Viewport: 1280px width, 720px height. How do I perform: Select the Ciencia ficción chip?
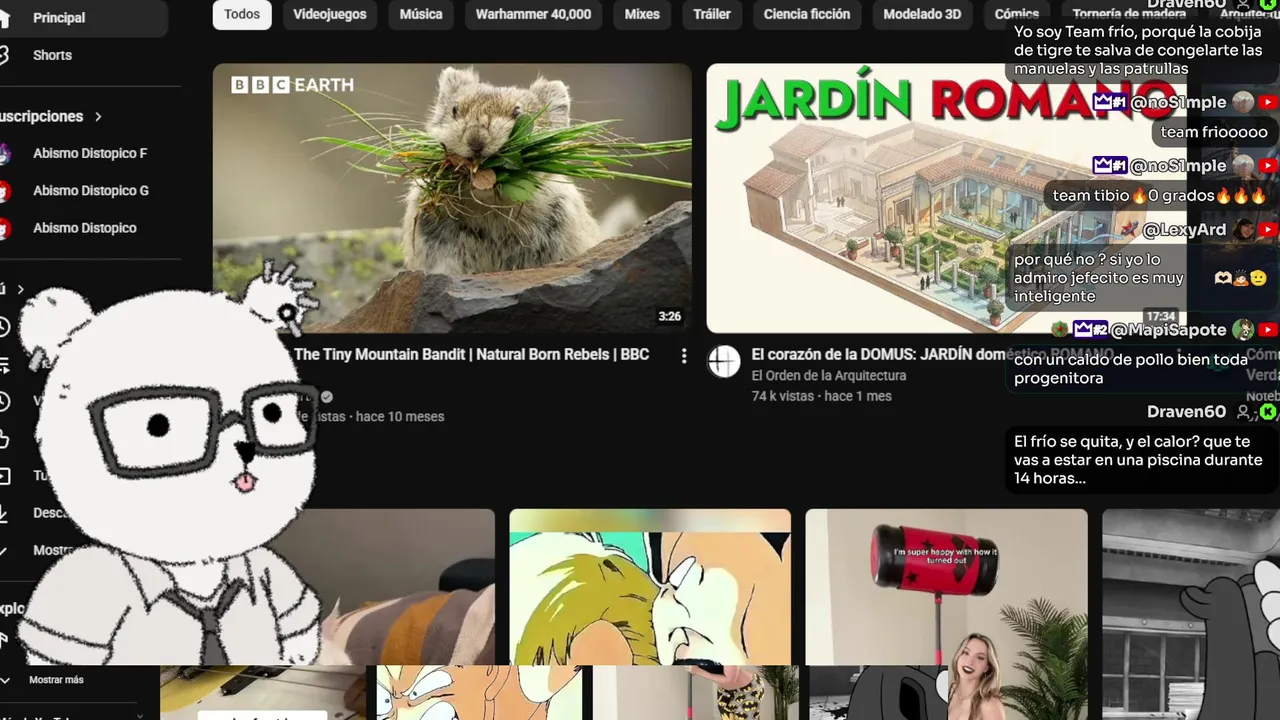coord(807,14)
